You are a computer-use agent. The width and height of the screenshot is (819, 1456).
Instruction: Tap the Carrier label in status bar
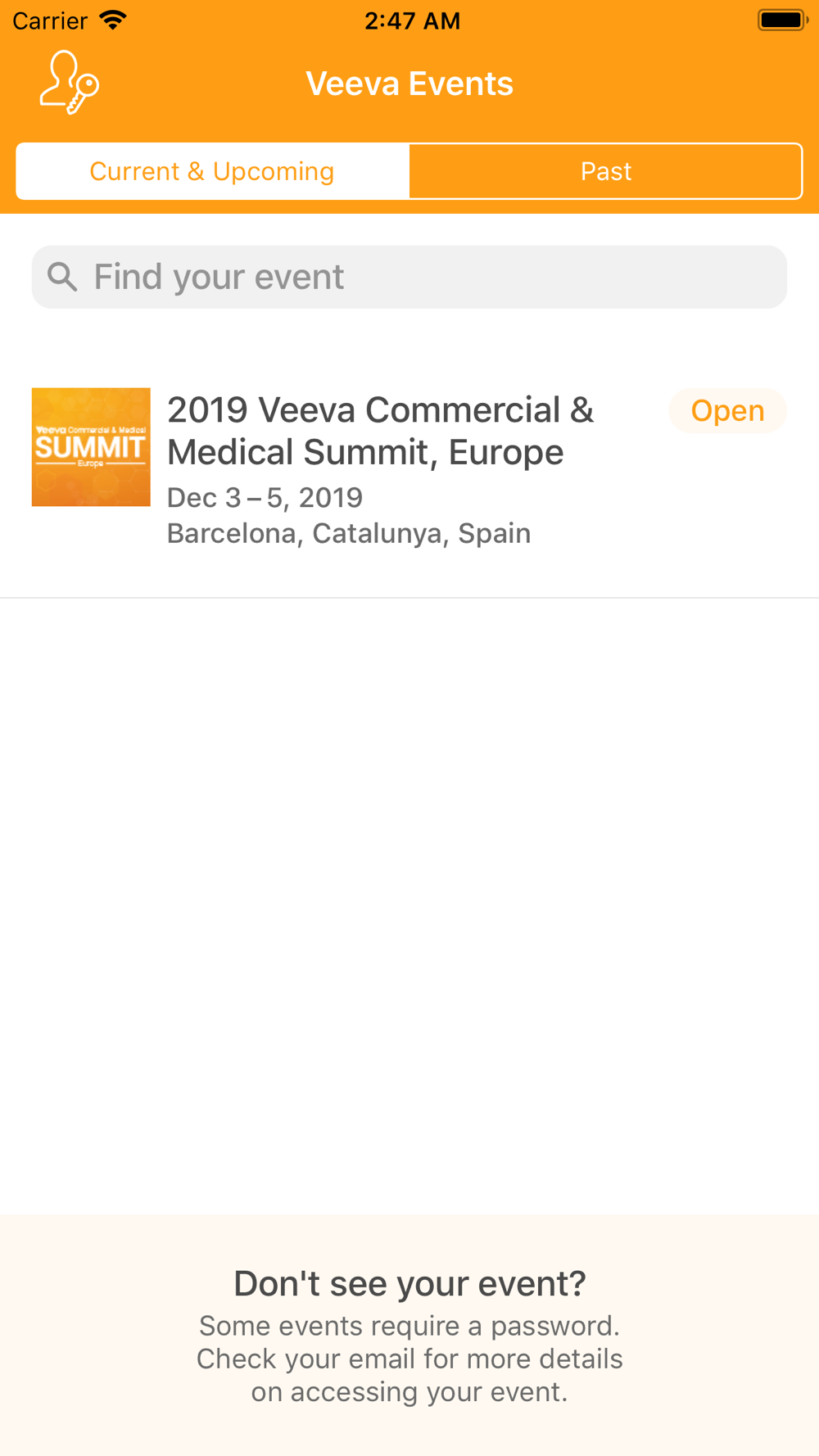(x=50, y=20)
